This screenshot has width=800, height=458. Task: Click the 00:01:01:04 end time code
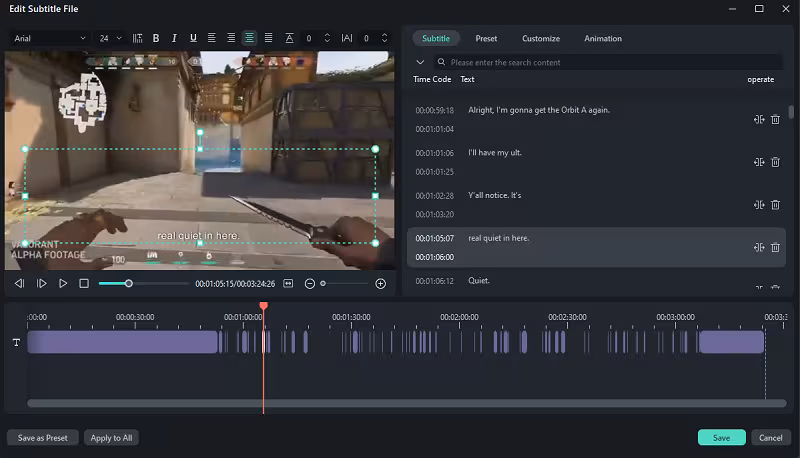[434, 129]
